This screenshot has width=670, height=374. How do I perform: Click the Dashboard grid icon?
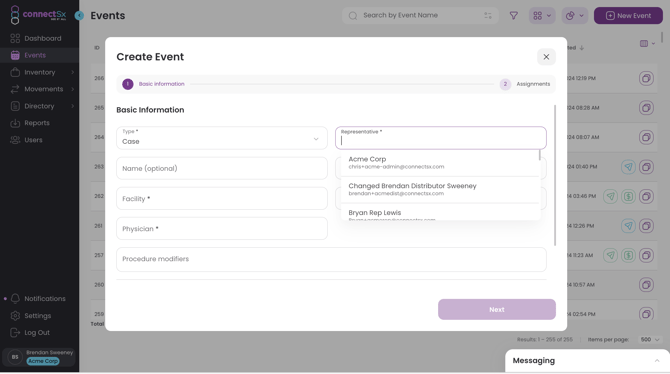15,38
